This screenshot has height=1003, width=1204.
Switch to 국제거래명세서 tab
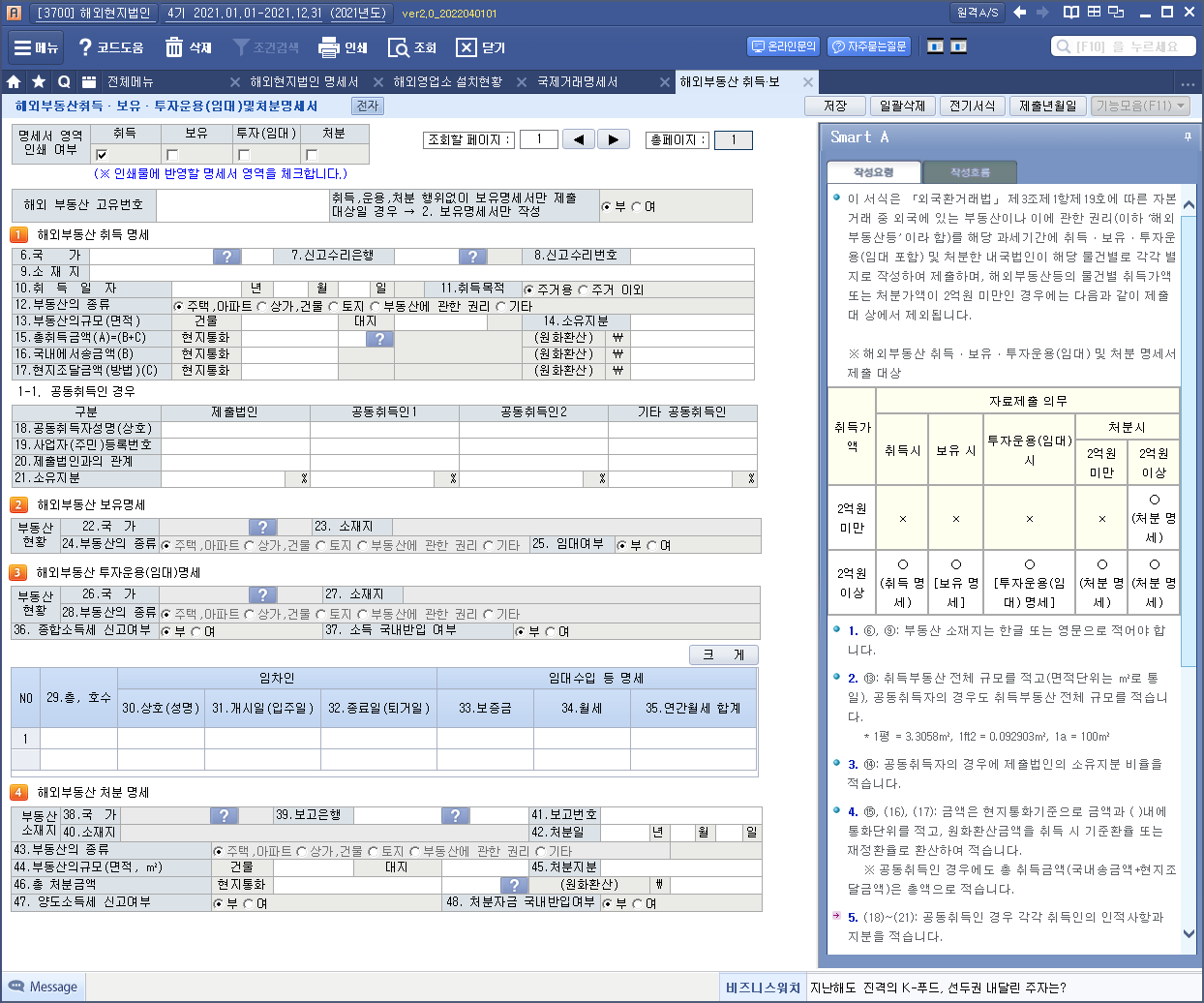point(577,82)
